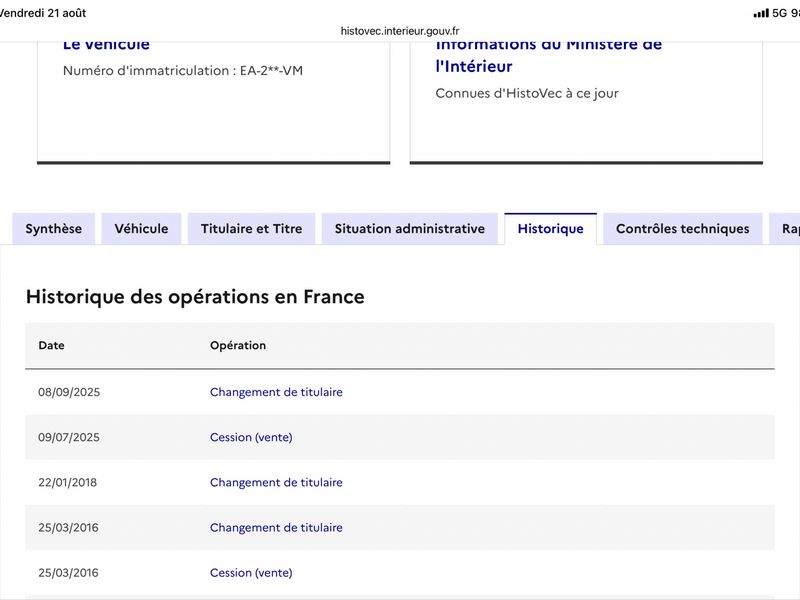800x600 pixels.
Task: Select the date 22/01/2018
Action: pyautogui.click(x=67, y=482)
